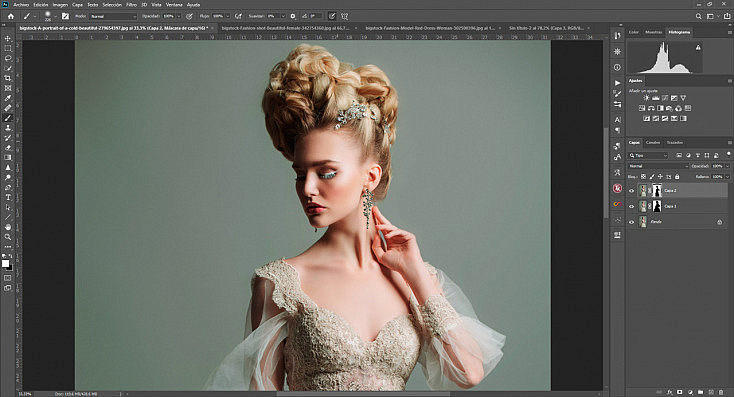Click the foreground color swatch

pyautogui.click(x=6, y=264)
